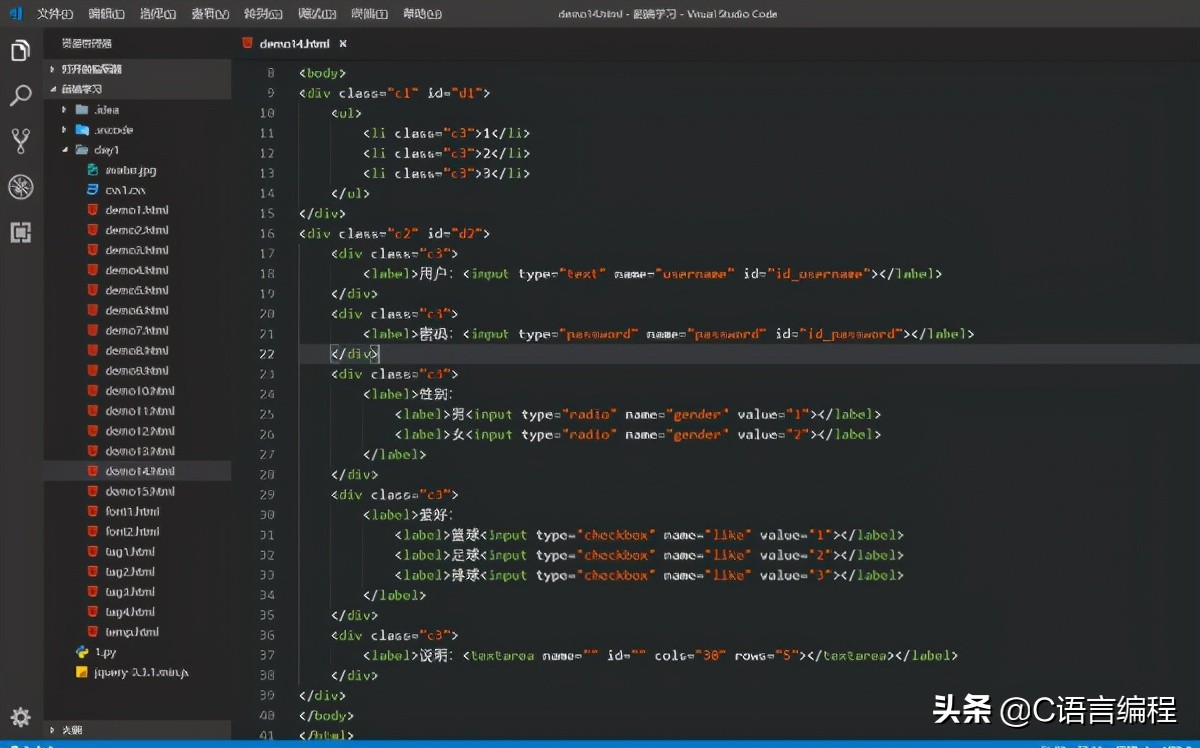Open the Explorer view in activity bar

(x=20, y=51)
